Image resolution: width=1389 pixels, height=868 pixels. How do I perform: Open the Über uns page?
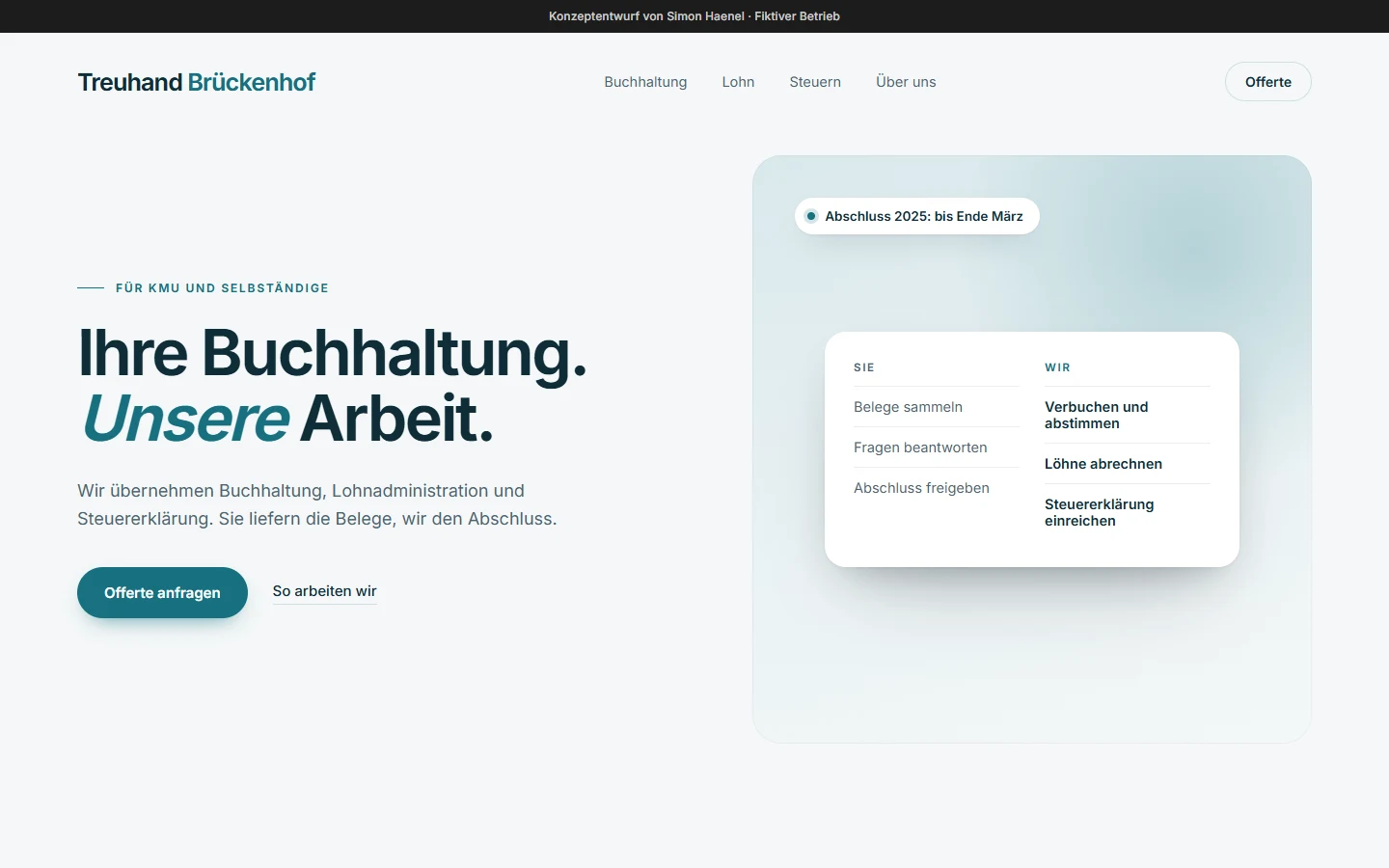(x=906, y=82)
